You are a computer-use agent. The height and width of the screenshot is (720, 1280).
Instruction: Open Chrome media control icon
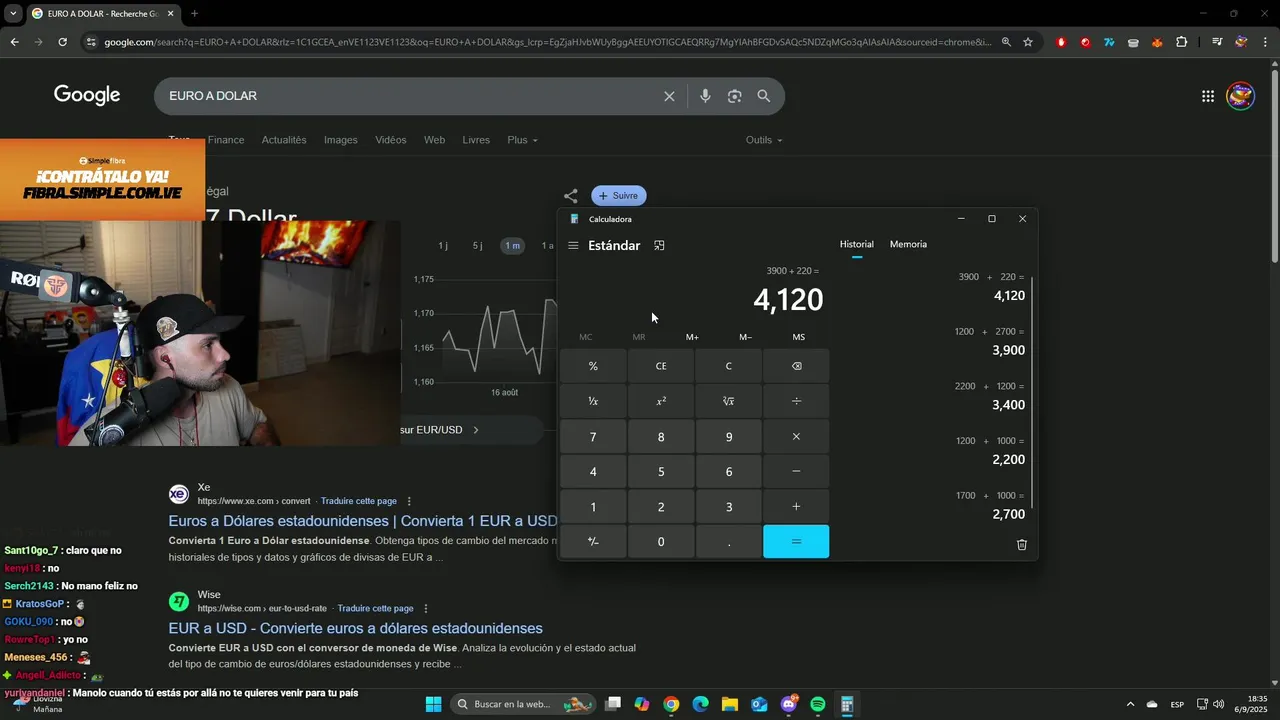coord(1217,42)
